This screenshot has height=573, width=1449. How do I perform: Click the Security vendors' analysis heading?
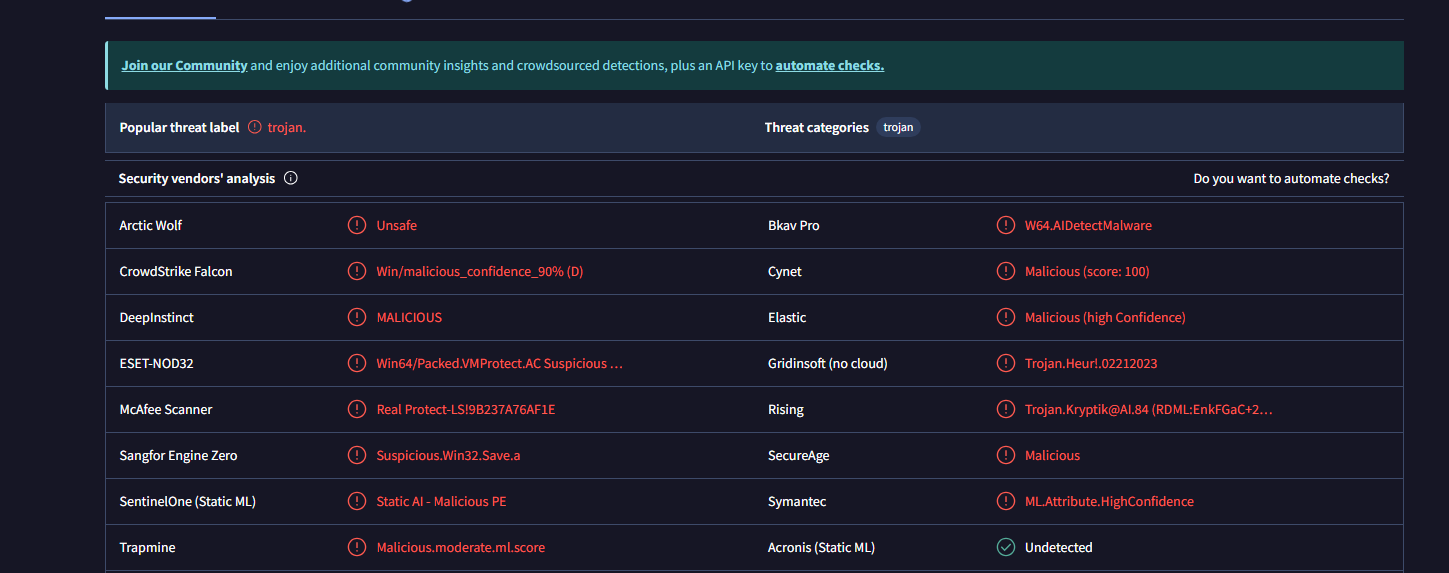(197, 179)
